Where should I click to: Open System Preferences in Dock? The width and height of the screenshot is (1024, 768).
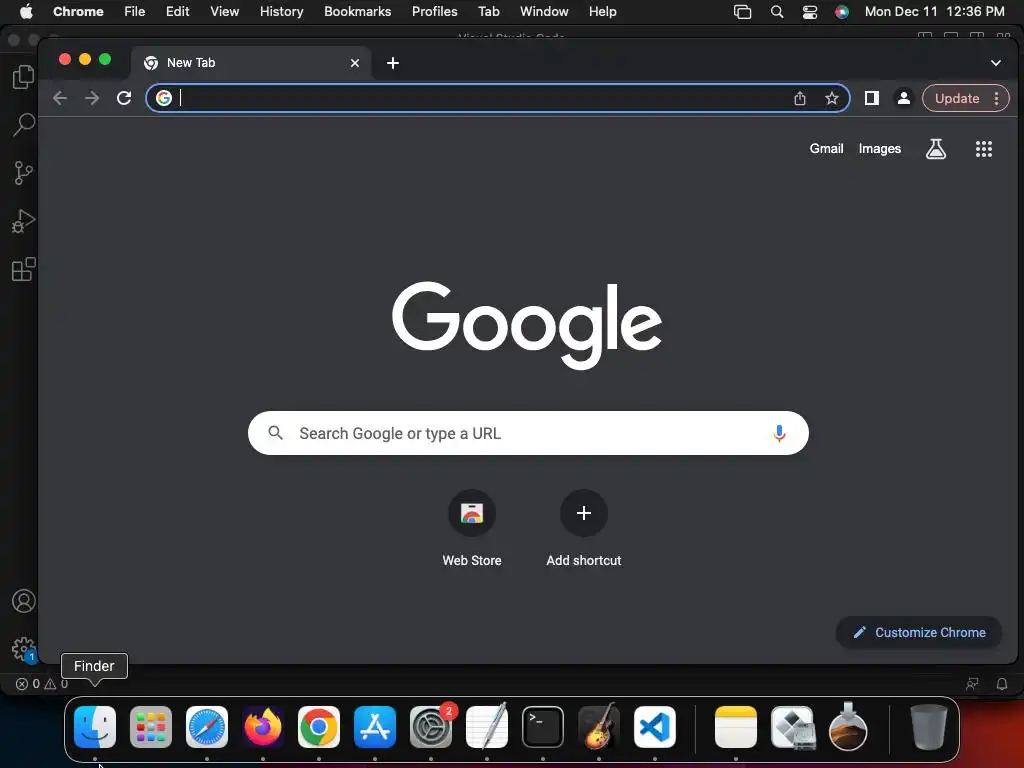431,727
